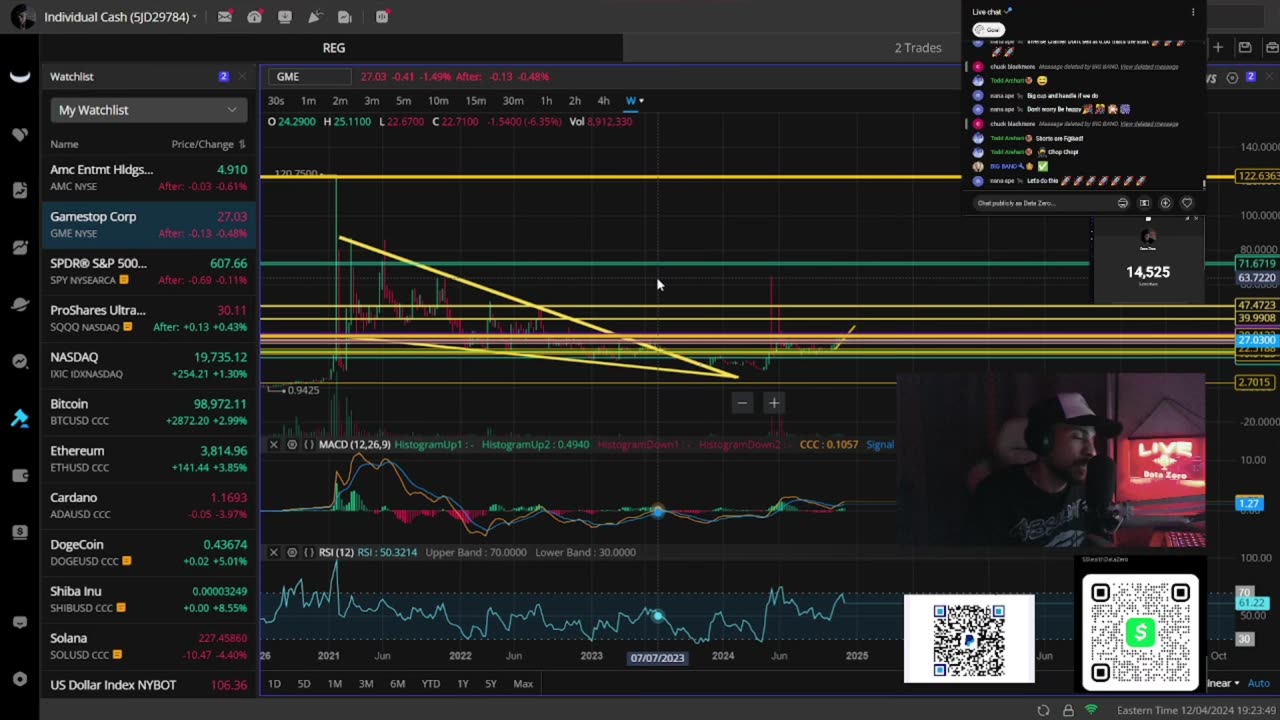Open RSI indicator settings gear
This screenshot has width=1280, height=720.
tap(292, 552)
